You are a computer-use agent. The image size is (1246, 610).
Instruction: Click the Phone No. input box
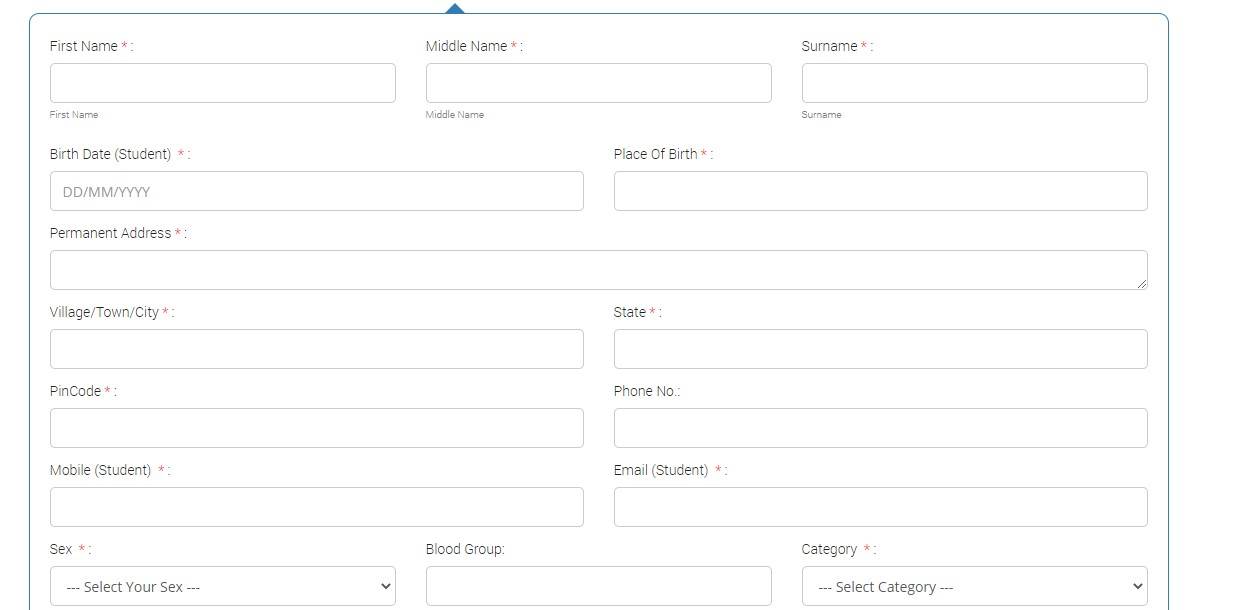880,428
